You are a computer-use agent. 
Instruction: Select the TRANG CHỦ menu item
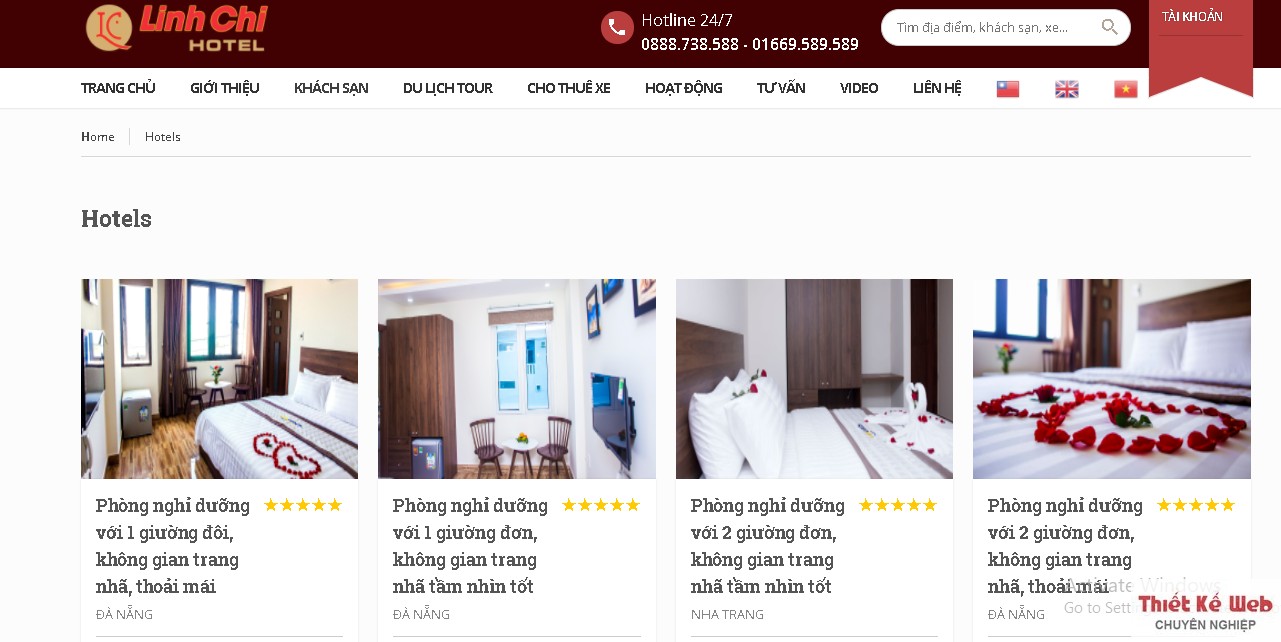coord(118,88)
